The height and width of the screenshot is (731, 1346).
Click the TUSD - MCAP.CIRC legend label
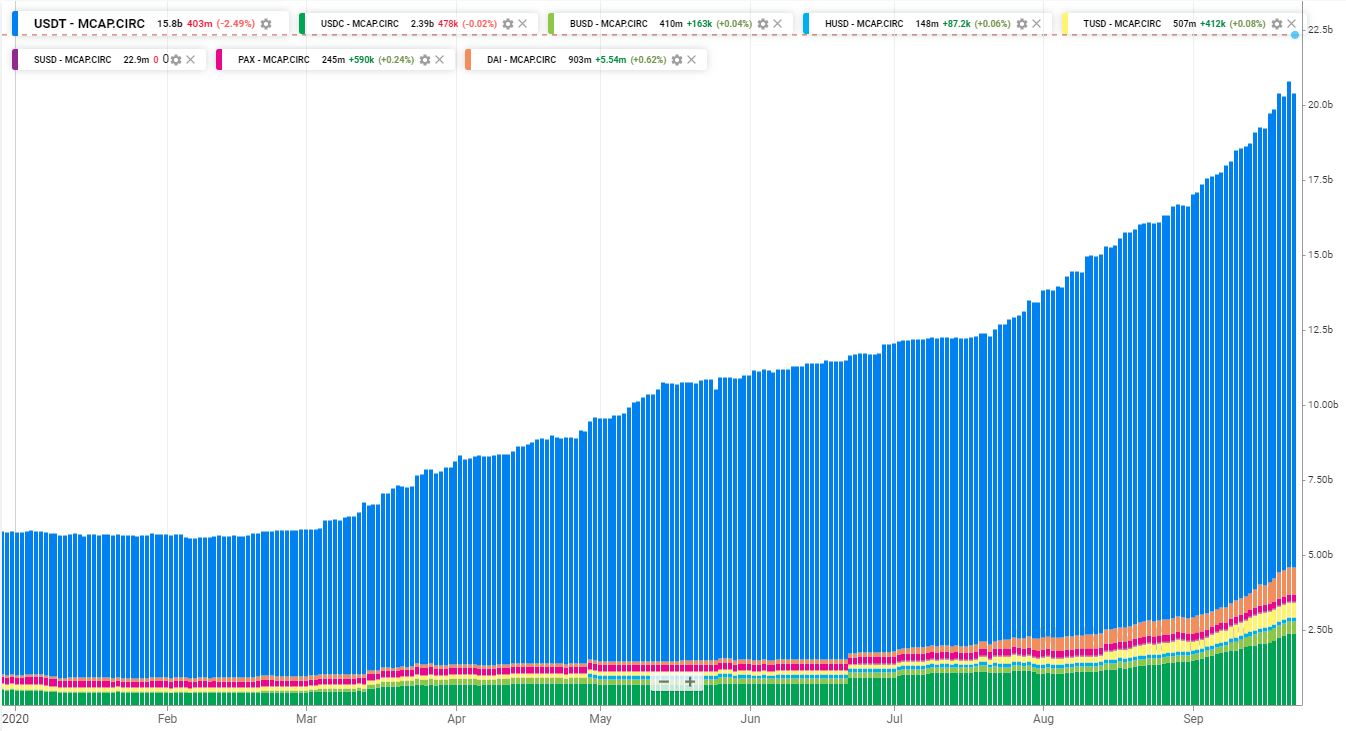click(x=1122, y=24)
